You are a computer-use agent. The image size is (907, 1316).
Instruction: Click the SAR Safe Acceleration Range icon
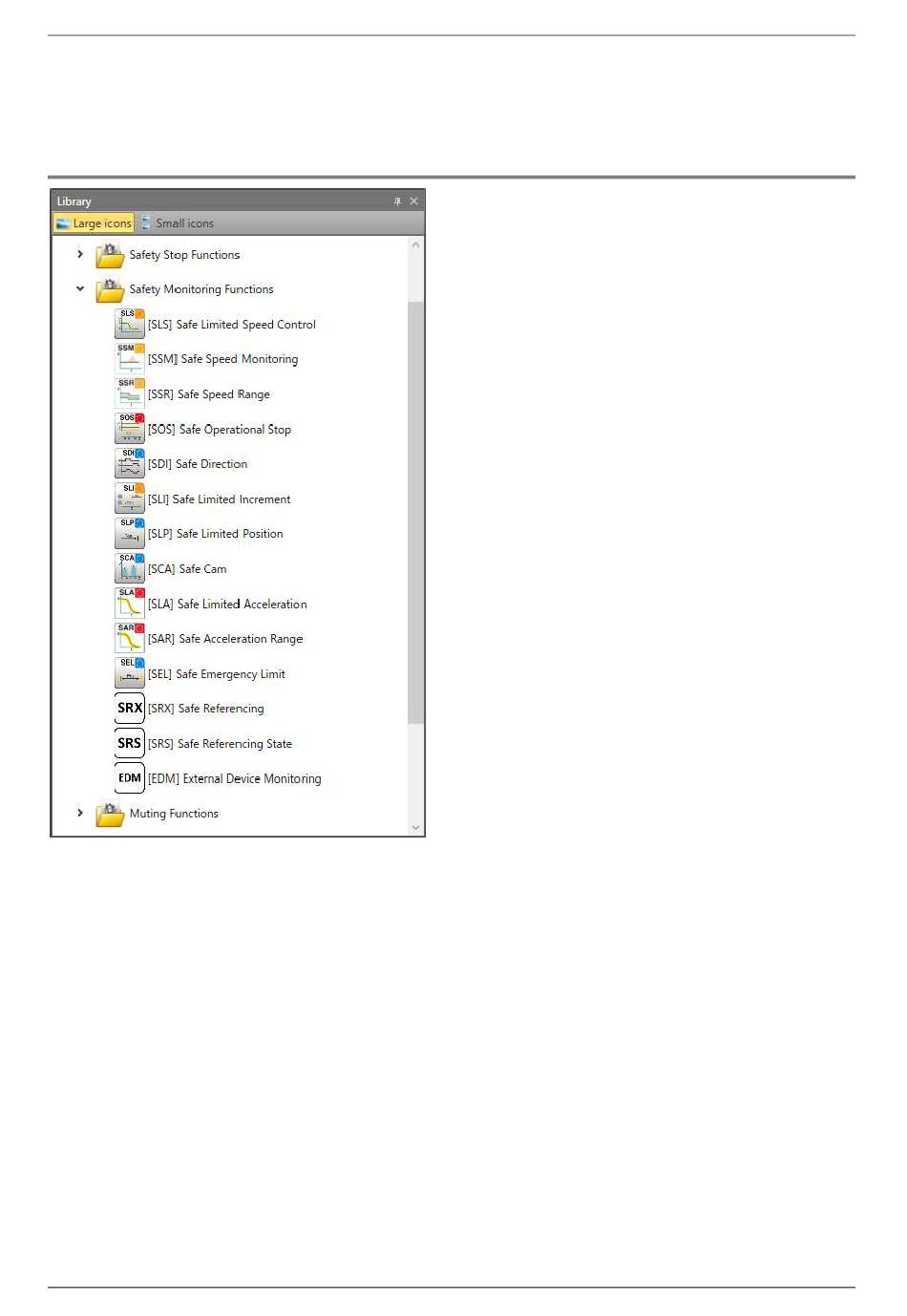(129, 638)
